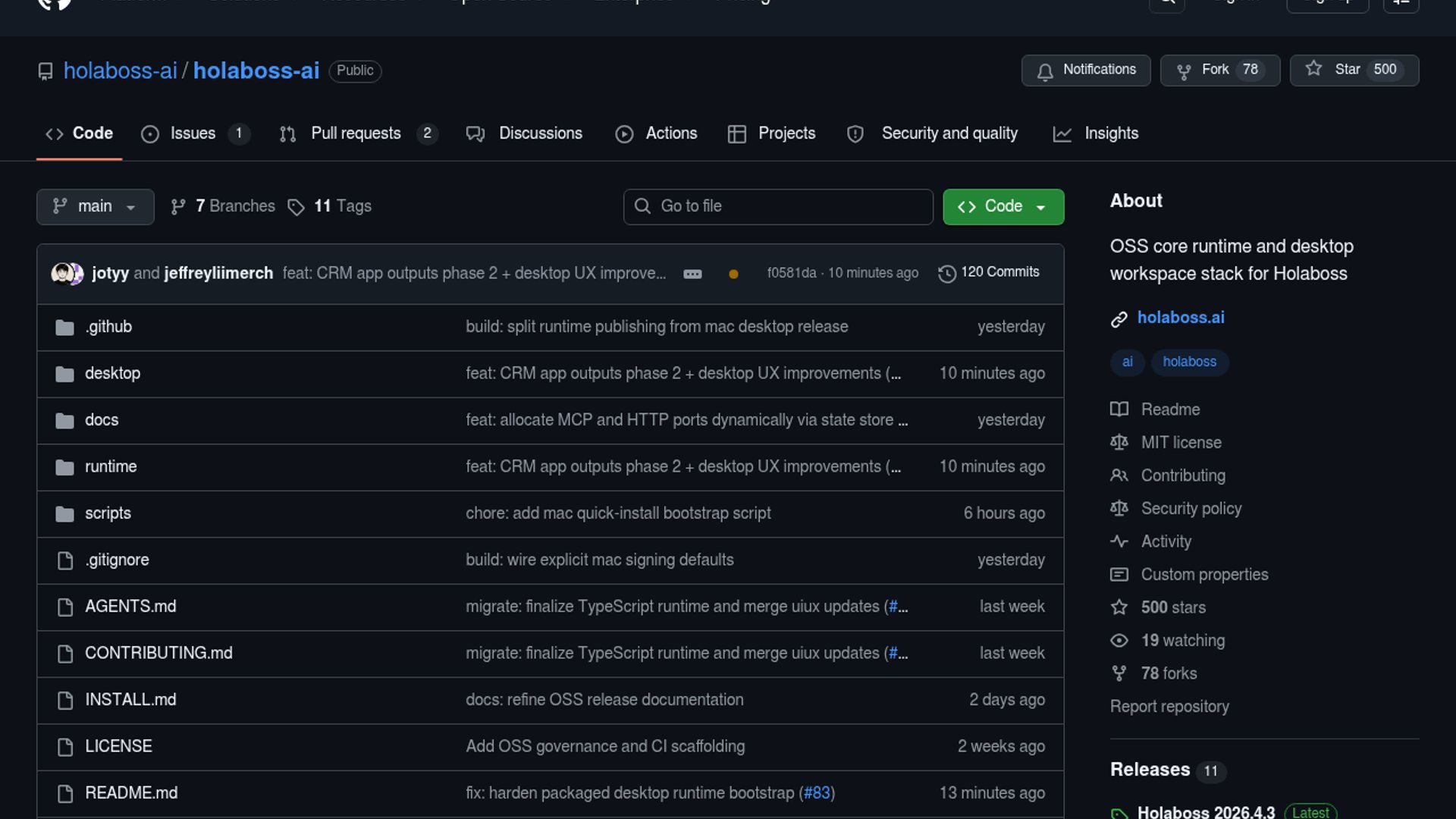Select the holaboss topic tag
Screen dimensions: 1456x819
(x=1189, y=362)
